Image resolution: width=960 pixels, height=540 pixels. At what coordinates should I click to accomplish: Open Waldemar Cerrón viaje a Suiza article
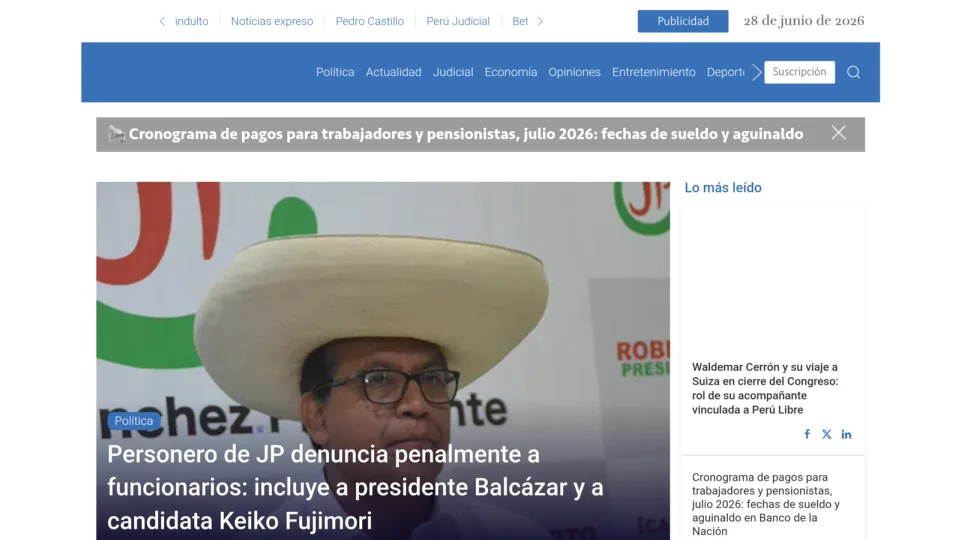(x=765, y=388)
